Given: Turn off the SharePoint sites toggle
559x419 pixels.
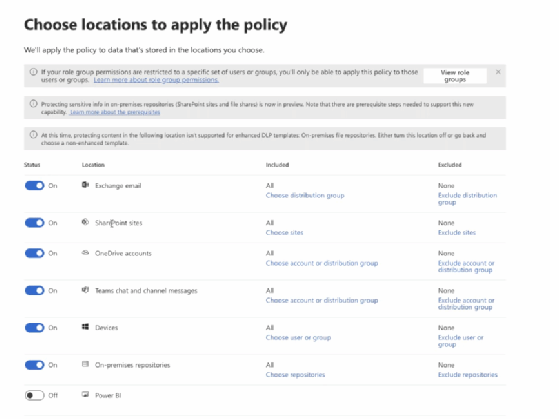Looking at the screenshot, I should click(x=35, y=223).
